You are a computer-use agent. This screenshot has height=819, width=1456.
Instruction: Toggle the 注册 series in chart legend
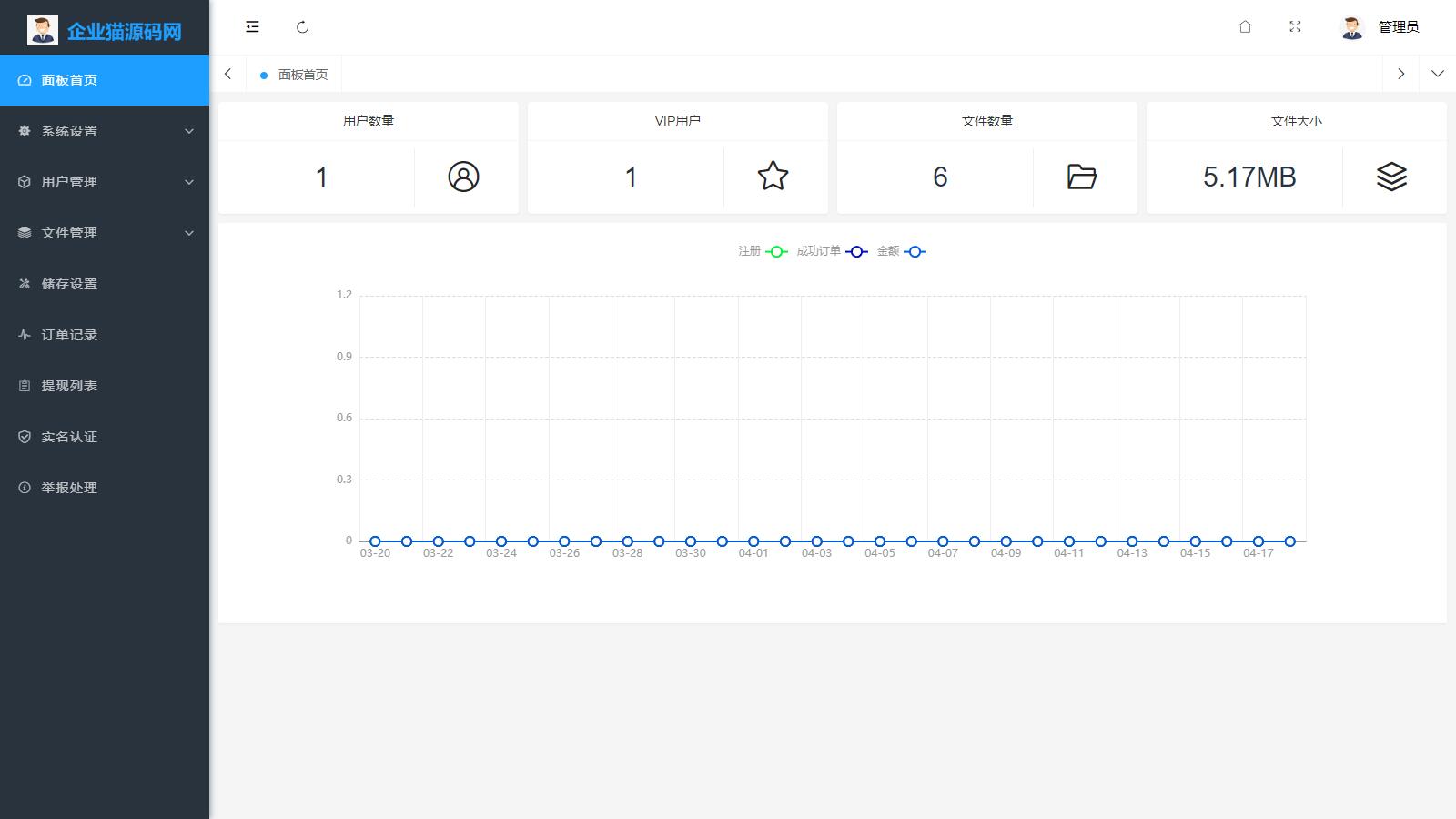(763, 251)
